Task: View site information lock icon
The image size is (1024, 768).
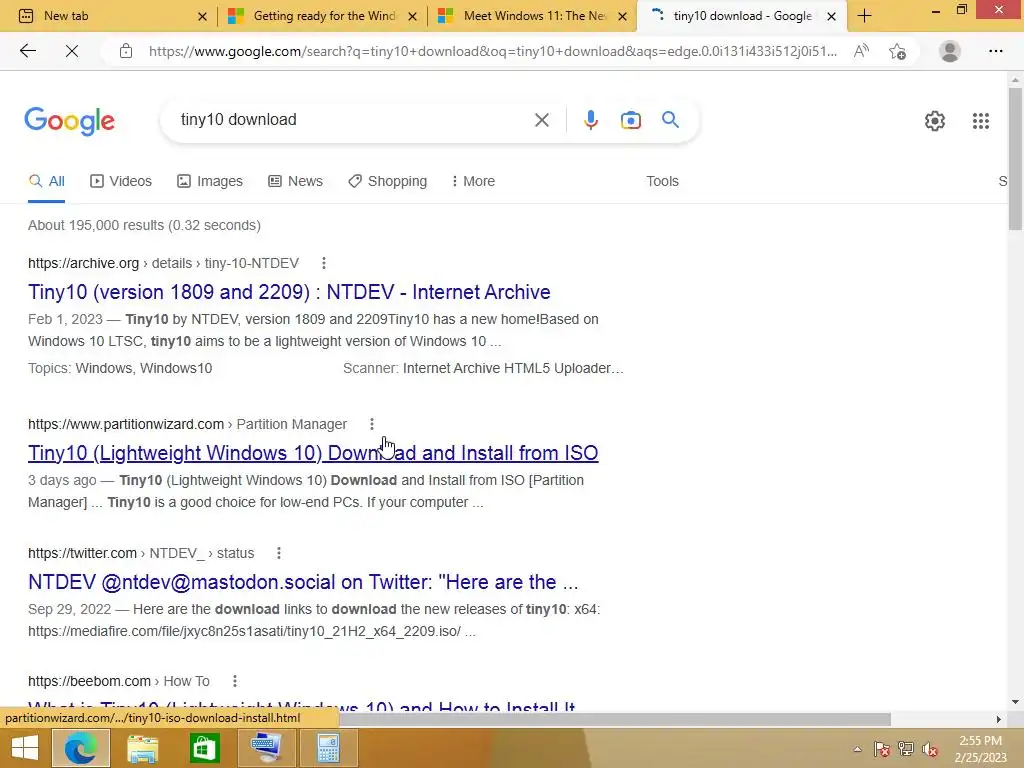Action: pyautogui.click(x=126, y=51)
